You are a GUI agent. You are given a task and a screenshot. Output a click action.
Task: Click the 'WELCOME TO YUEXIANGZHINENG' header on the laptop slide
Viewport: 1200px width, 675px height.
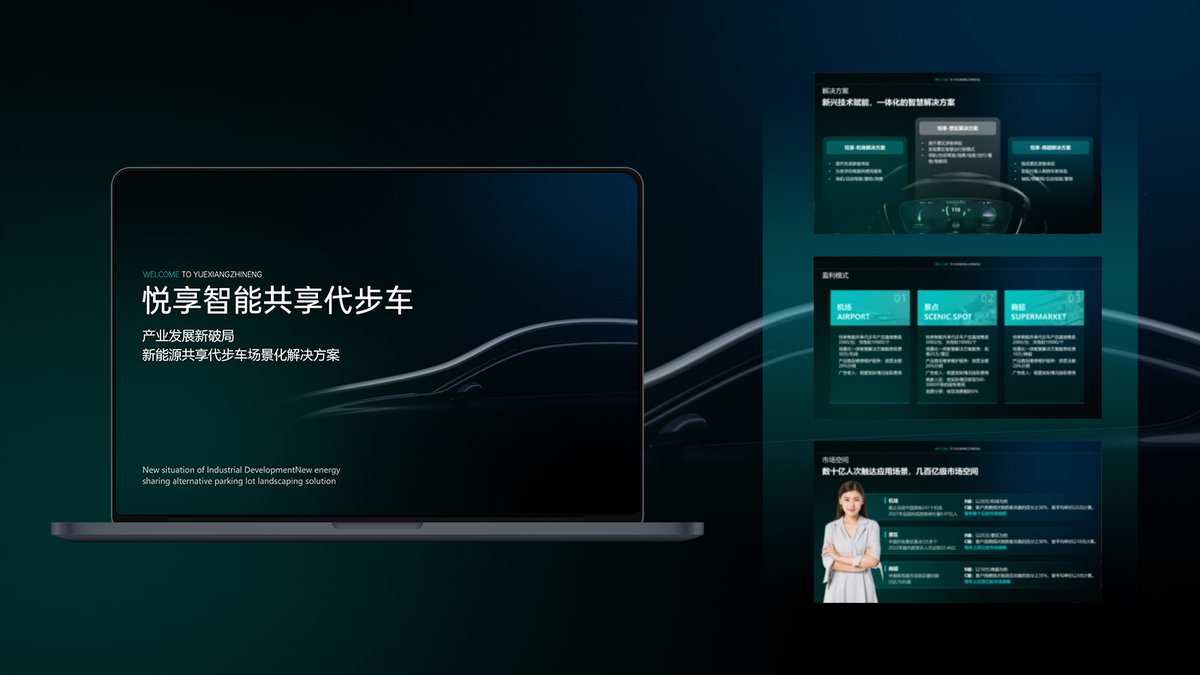[x=202, y=273]
